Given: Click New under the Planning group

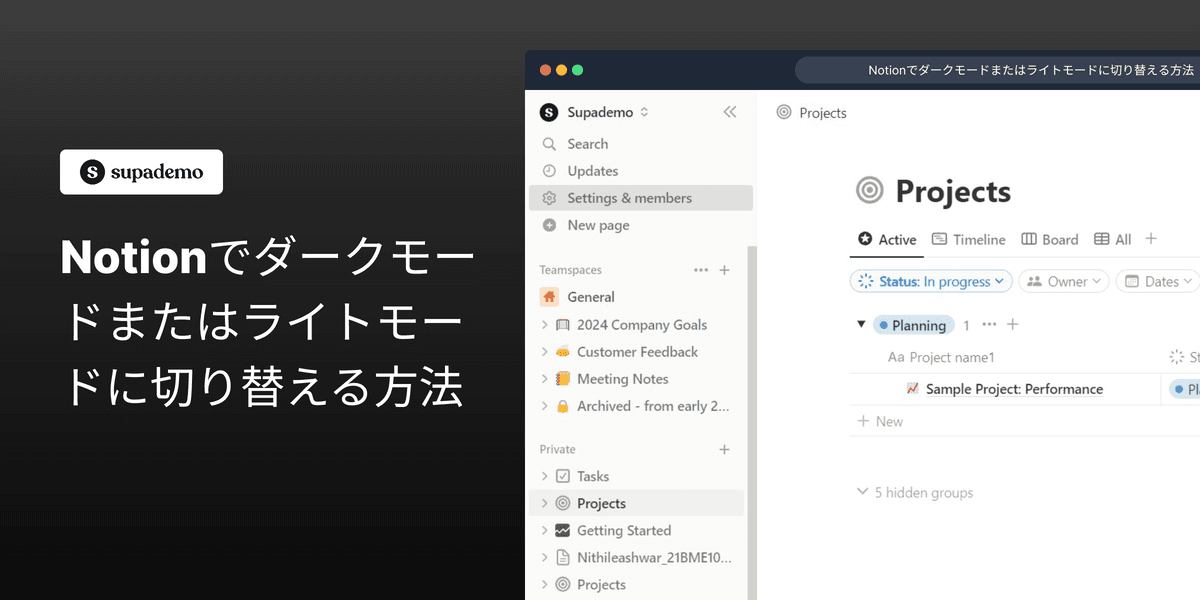Looking at the screenshot, I should click(879, 421).
